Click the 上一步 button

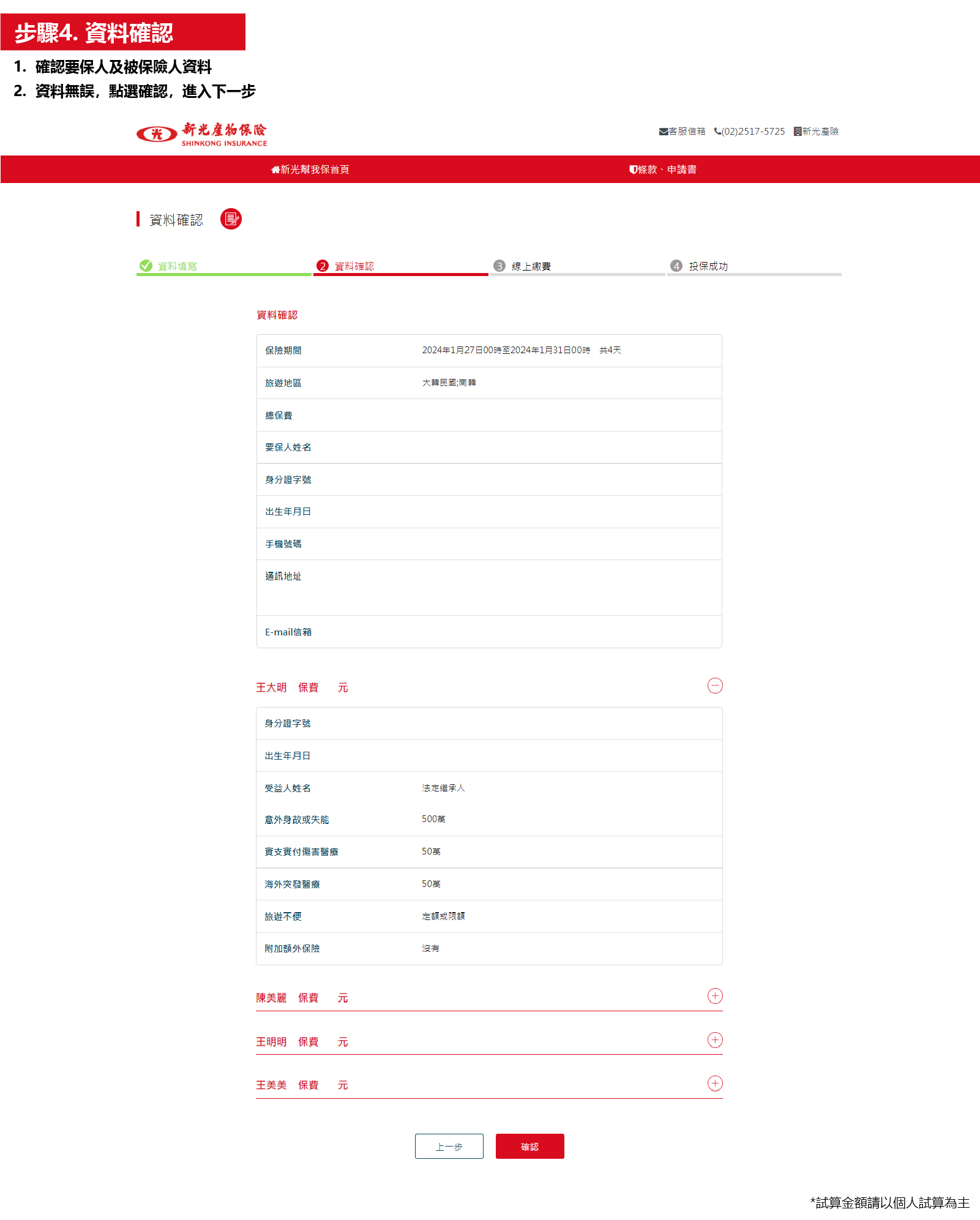point(449,1147)
